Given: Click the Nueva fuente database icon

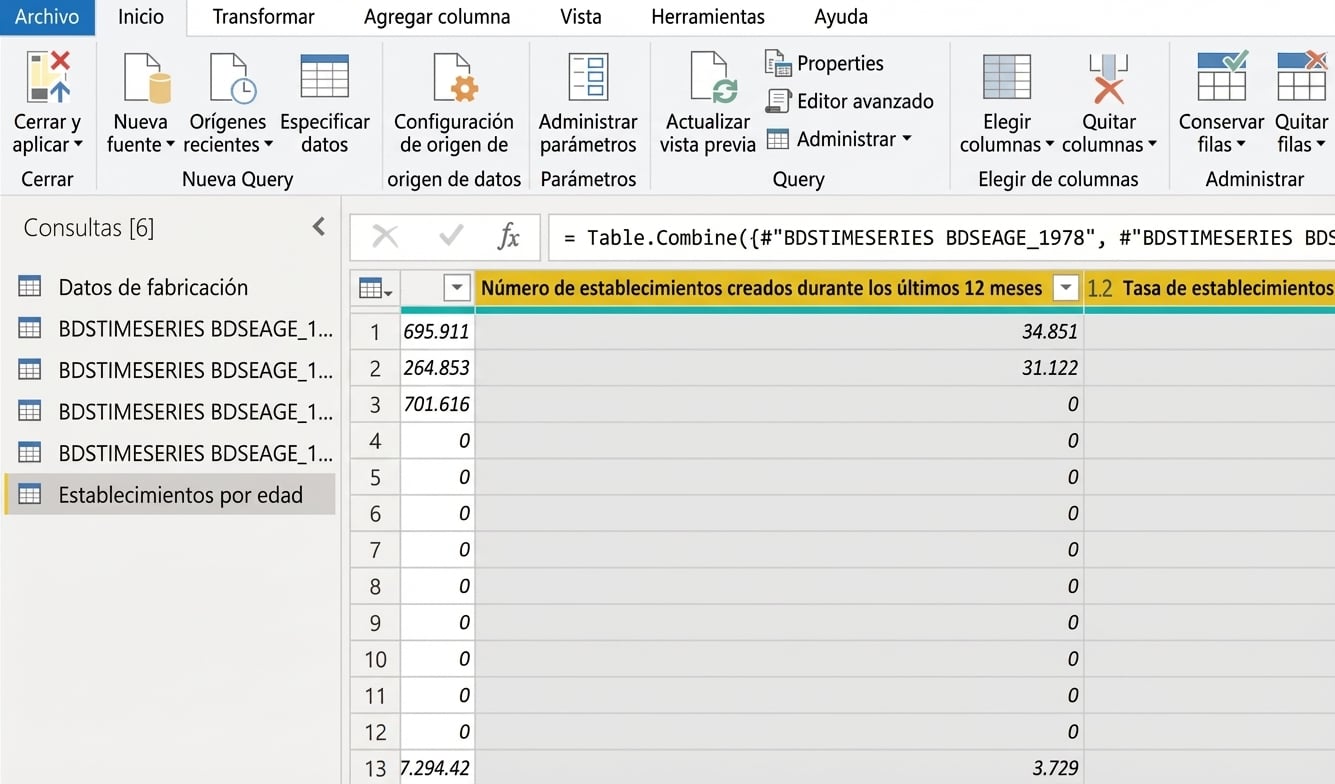Looking at the screenshot, I should tap(146, 78).
